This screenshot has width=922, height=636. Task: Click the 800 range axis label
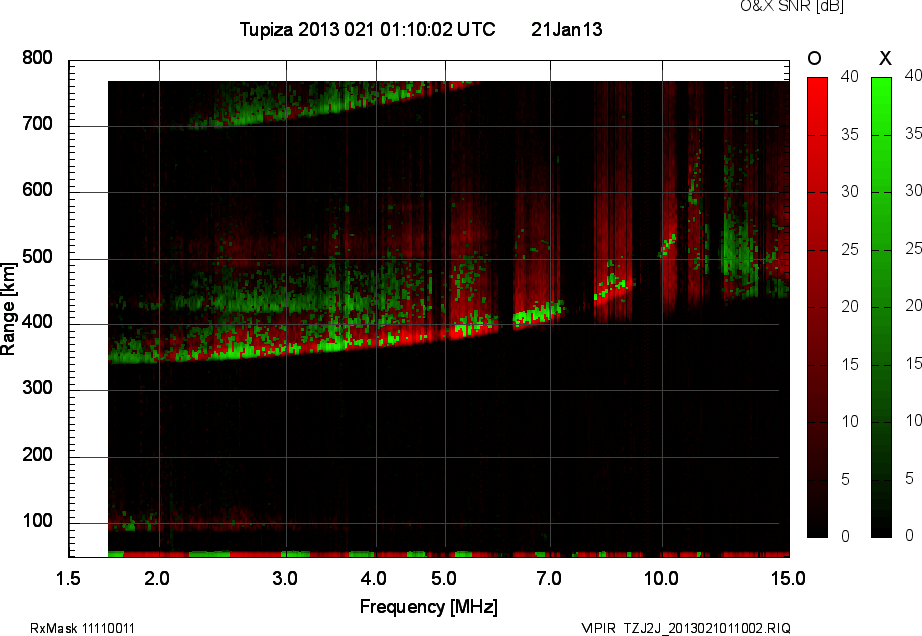point(37,58)
